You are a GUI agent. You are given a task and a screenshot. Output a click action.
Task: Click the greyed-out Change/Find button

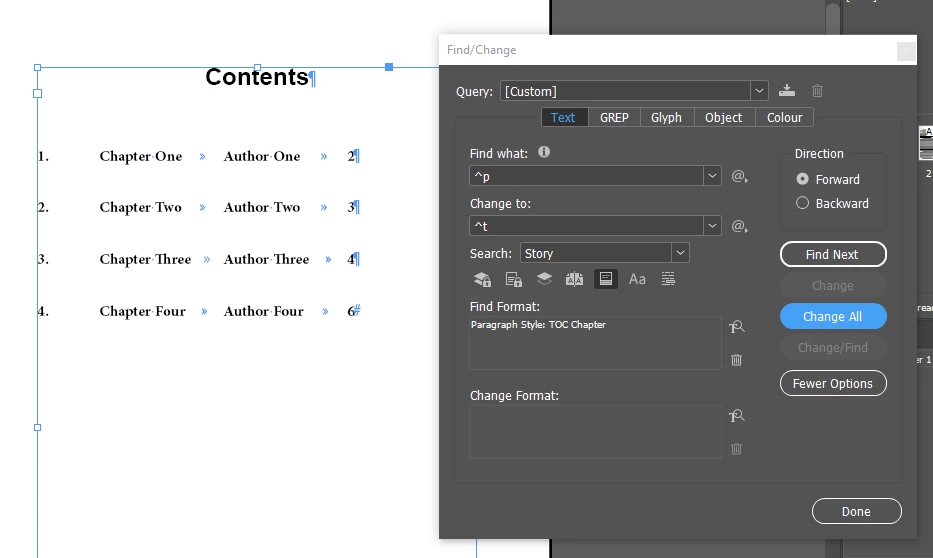(x=833, y=347)
